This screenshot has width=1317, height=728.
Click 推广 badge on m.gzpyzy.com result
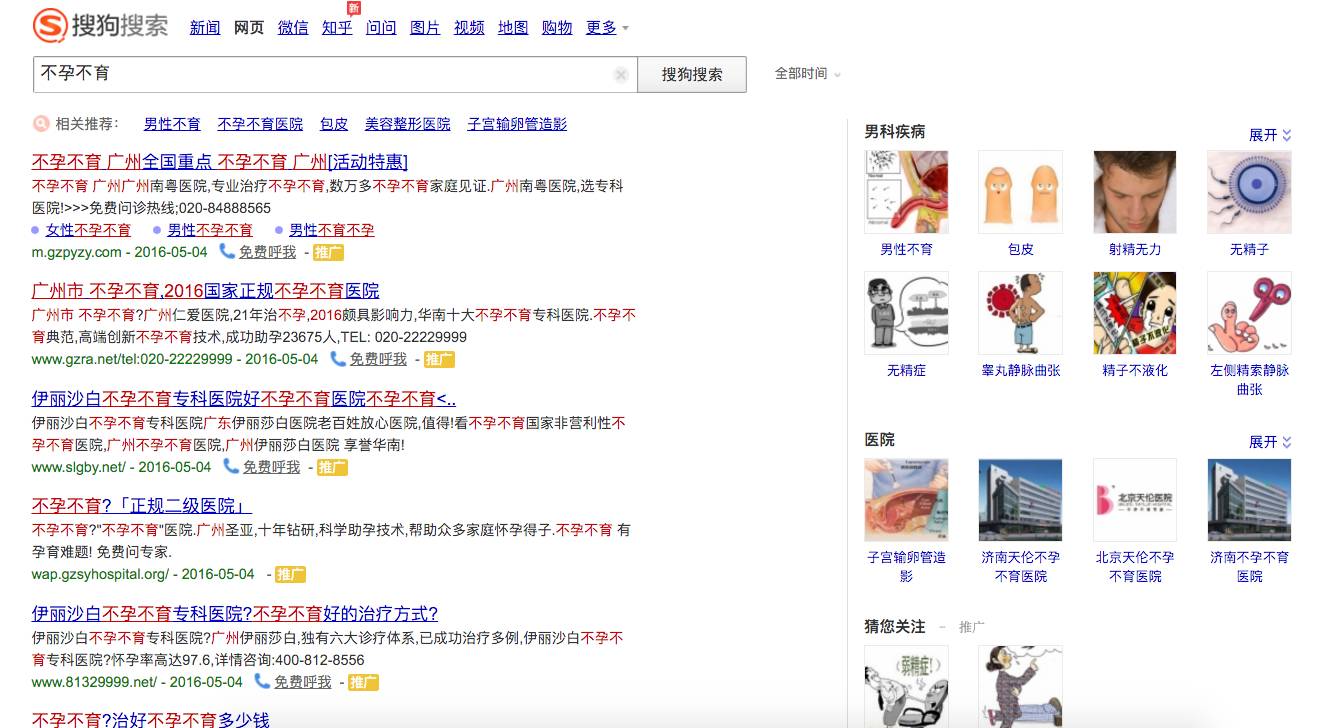coord(328,252)
